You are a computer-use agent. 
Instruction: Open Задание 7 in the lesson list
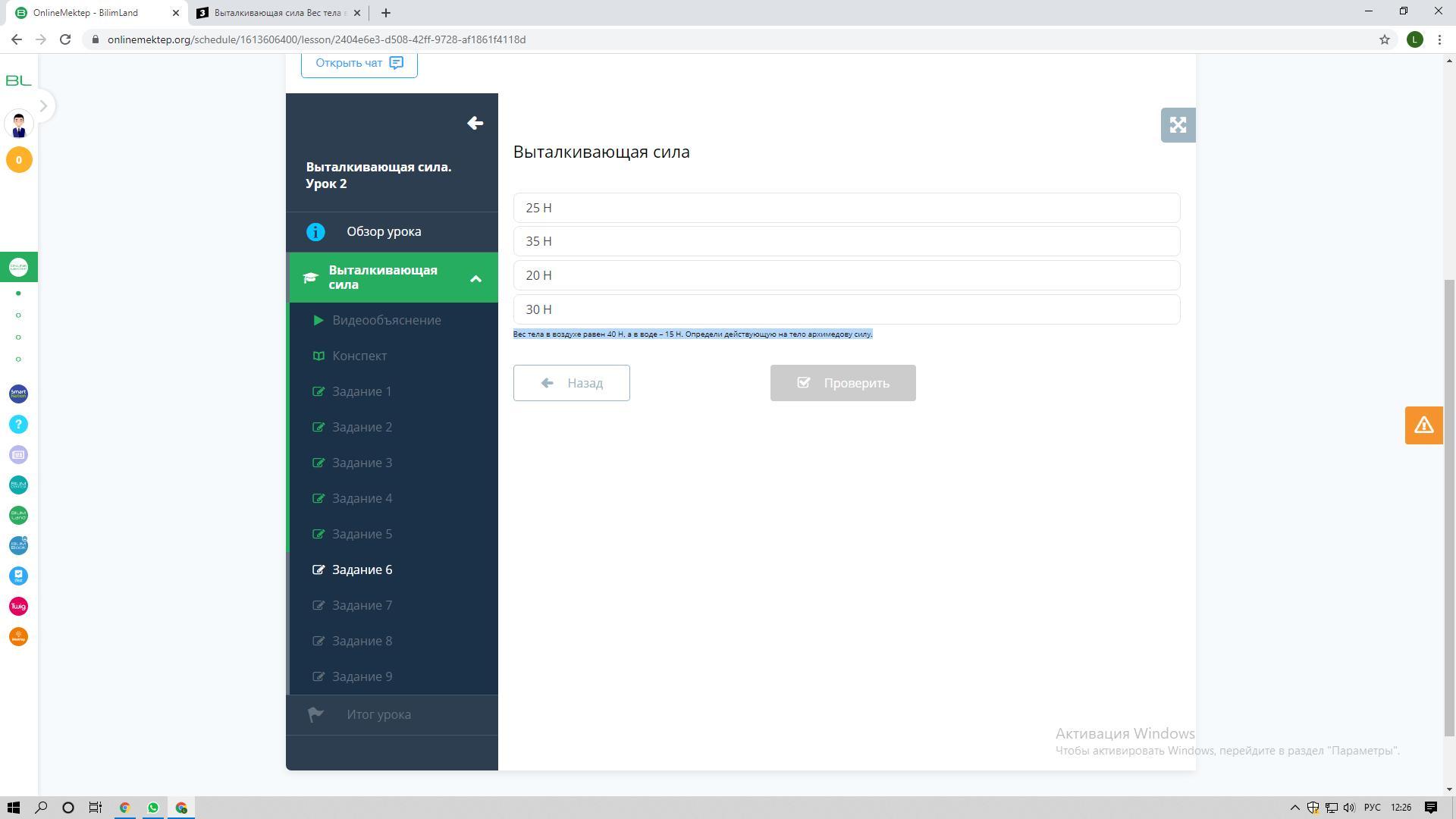point(362,605)
